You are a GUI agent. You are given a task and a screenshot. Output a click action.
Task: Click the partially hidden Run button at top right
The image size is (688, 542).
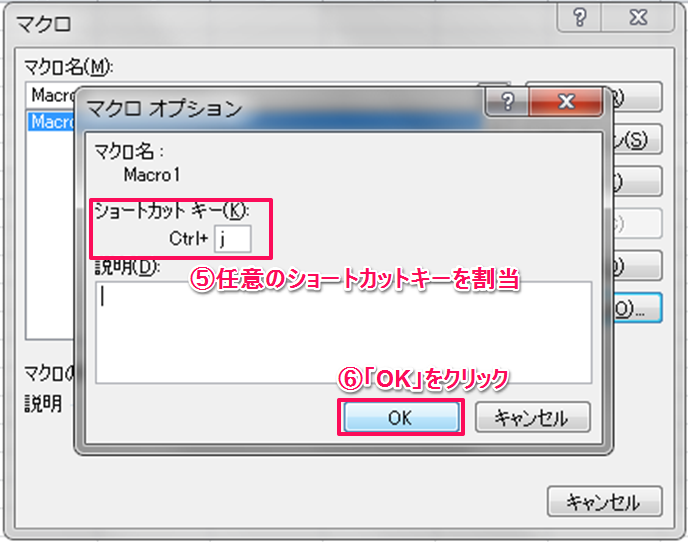click(x=637, y=97)
